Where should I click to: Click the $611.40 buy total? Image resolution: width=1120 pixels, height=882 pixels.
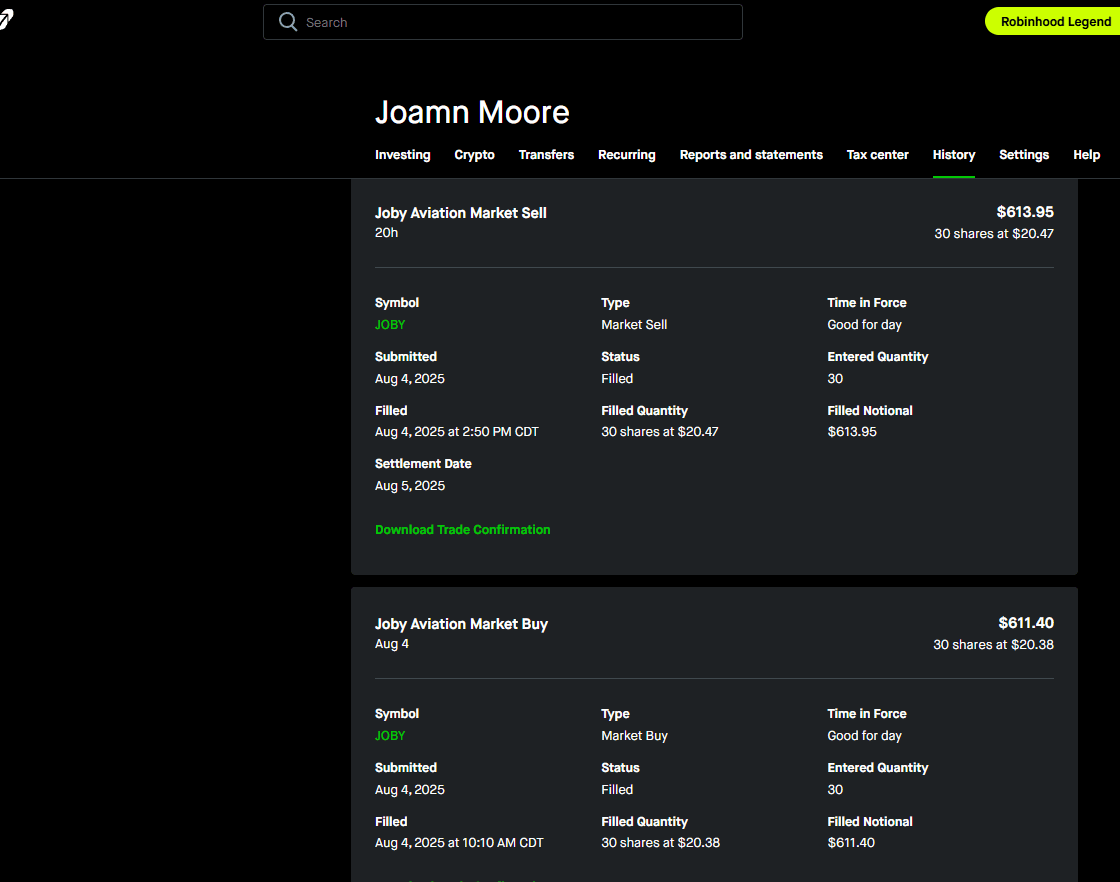(1026, 623)
